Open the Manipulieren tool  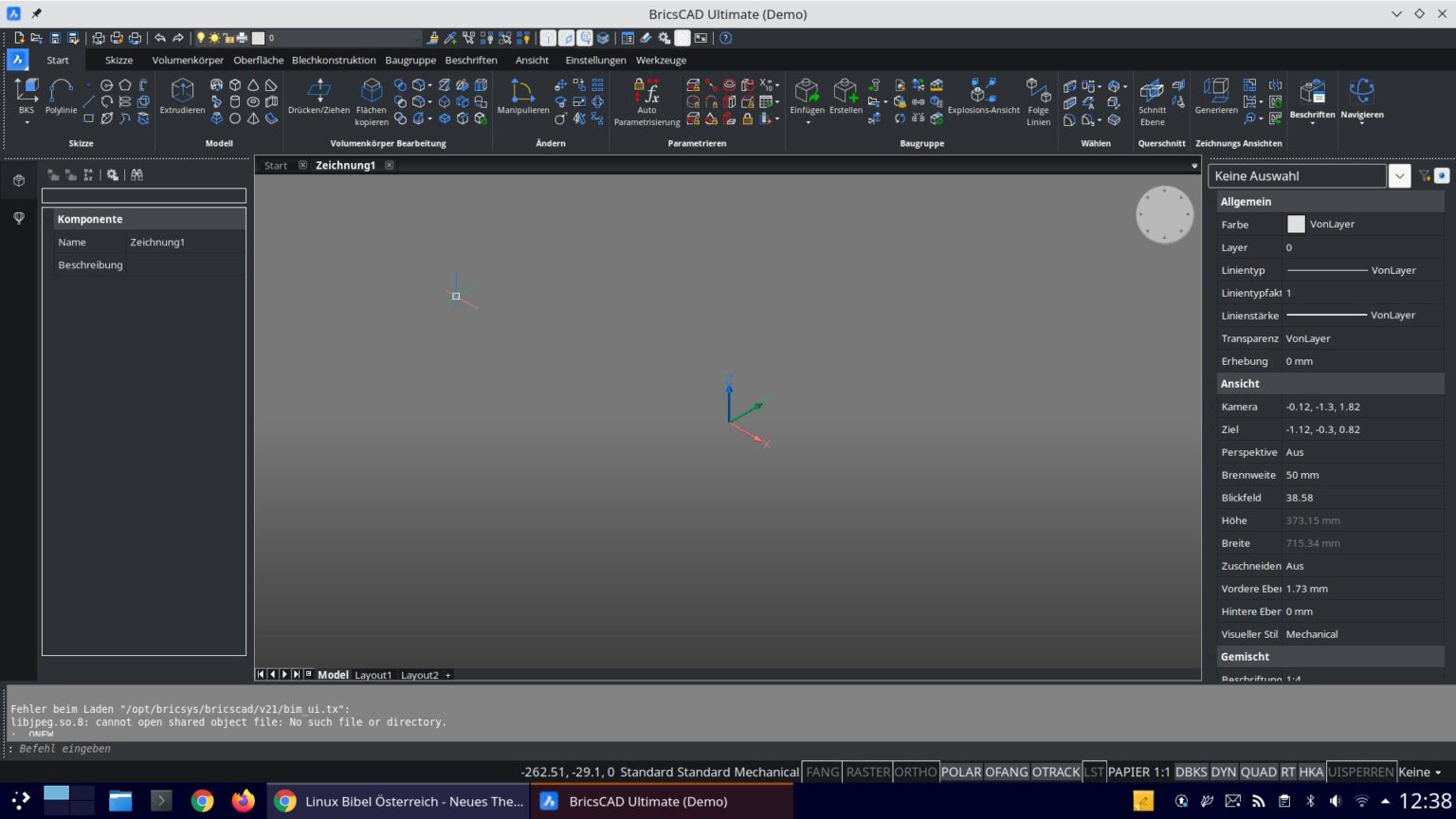(522, 100)
